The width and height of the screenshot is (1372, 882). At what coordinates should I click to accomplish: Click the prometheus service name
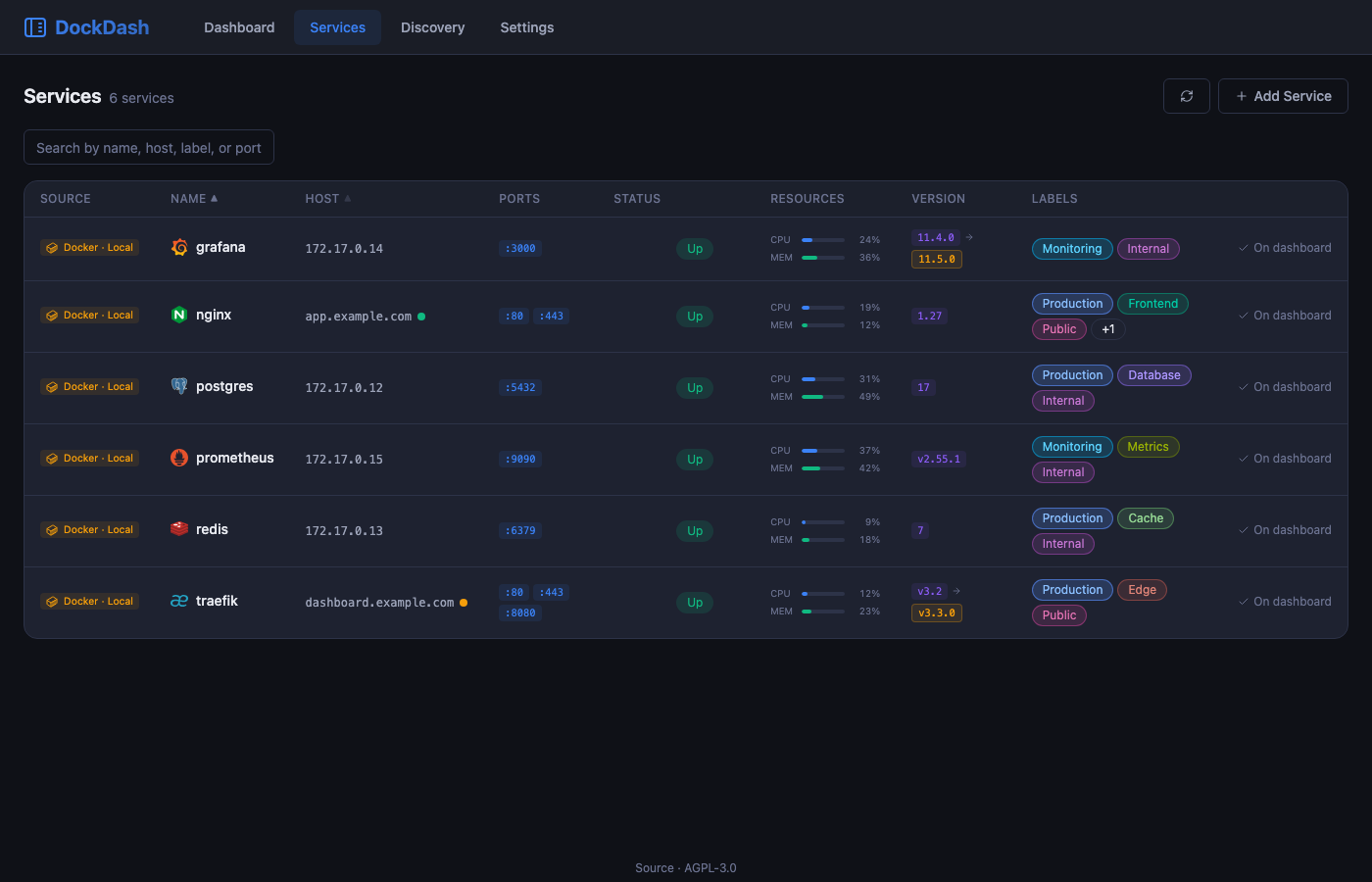click(235, 458)
